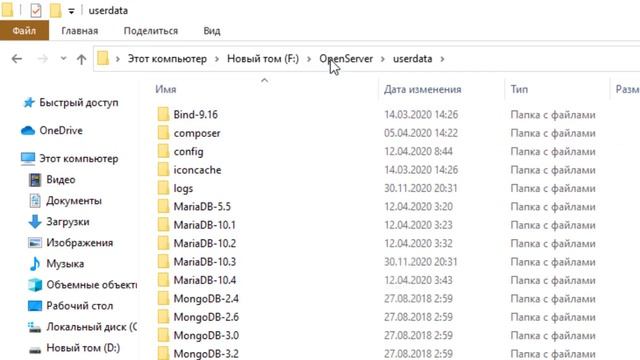Click the This PC monitor icon in sidebar

28,159
